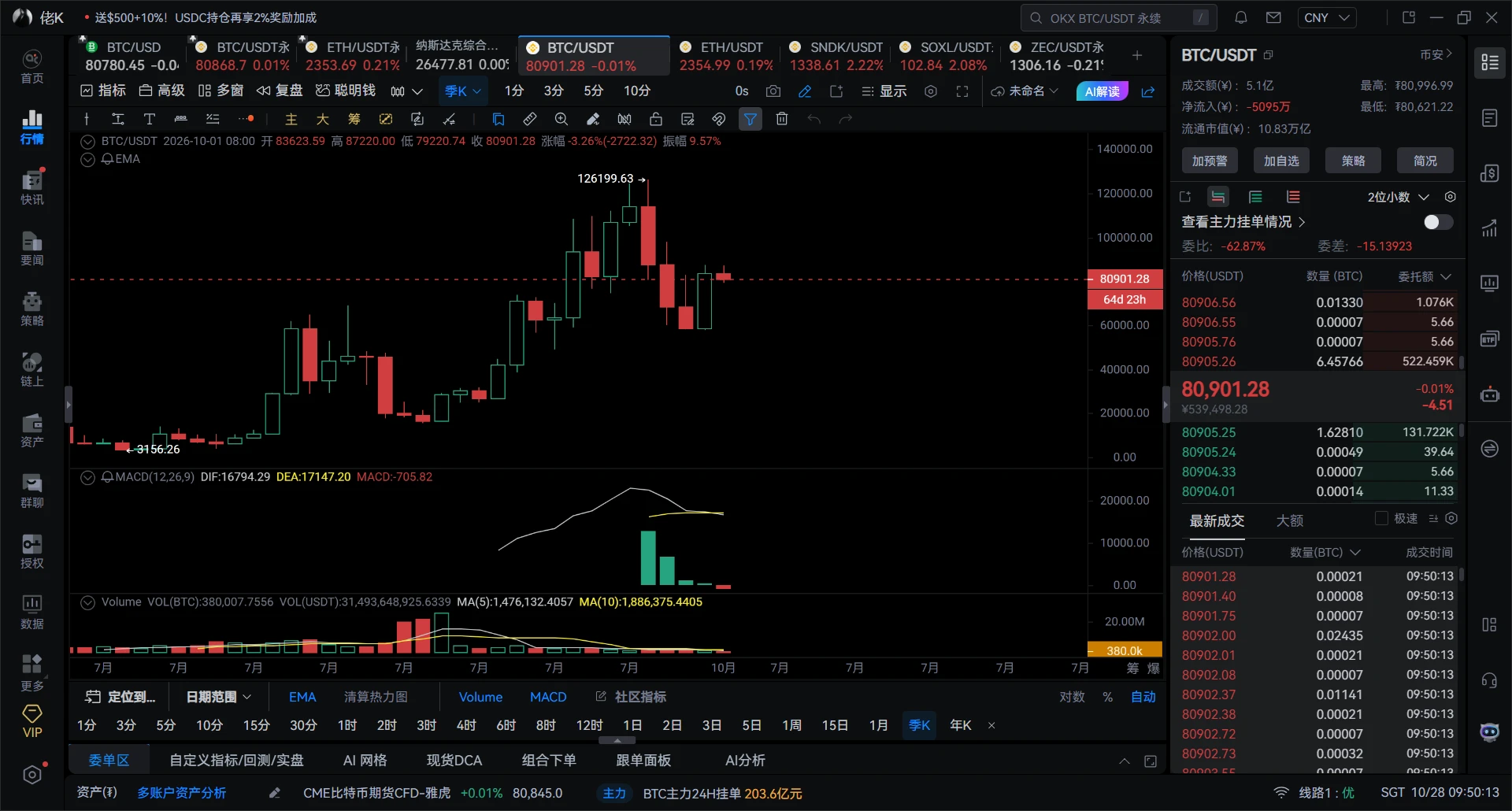Toggle the 查看主力挂单情况 switch
This screenshot has height=811, width=1512.
tap(1438, 222)
